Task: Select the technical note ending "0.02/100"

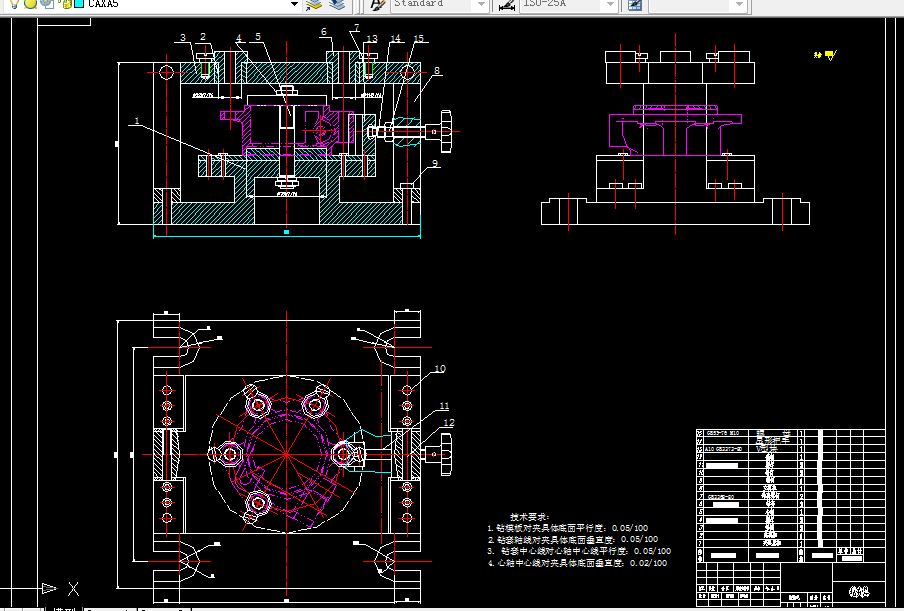Action: coord(578,563)
